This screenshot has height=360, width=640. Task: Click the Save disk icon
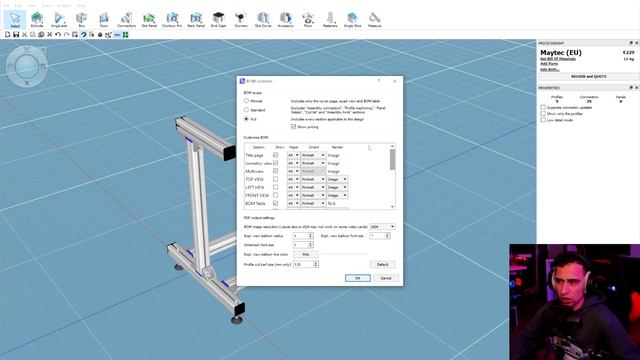pos(16,35)
